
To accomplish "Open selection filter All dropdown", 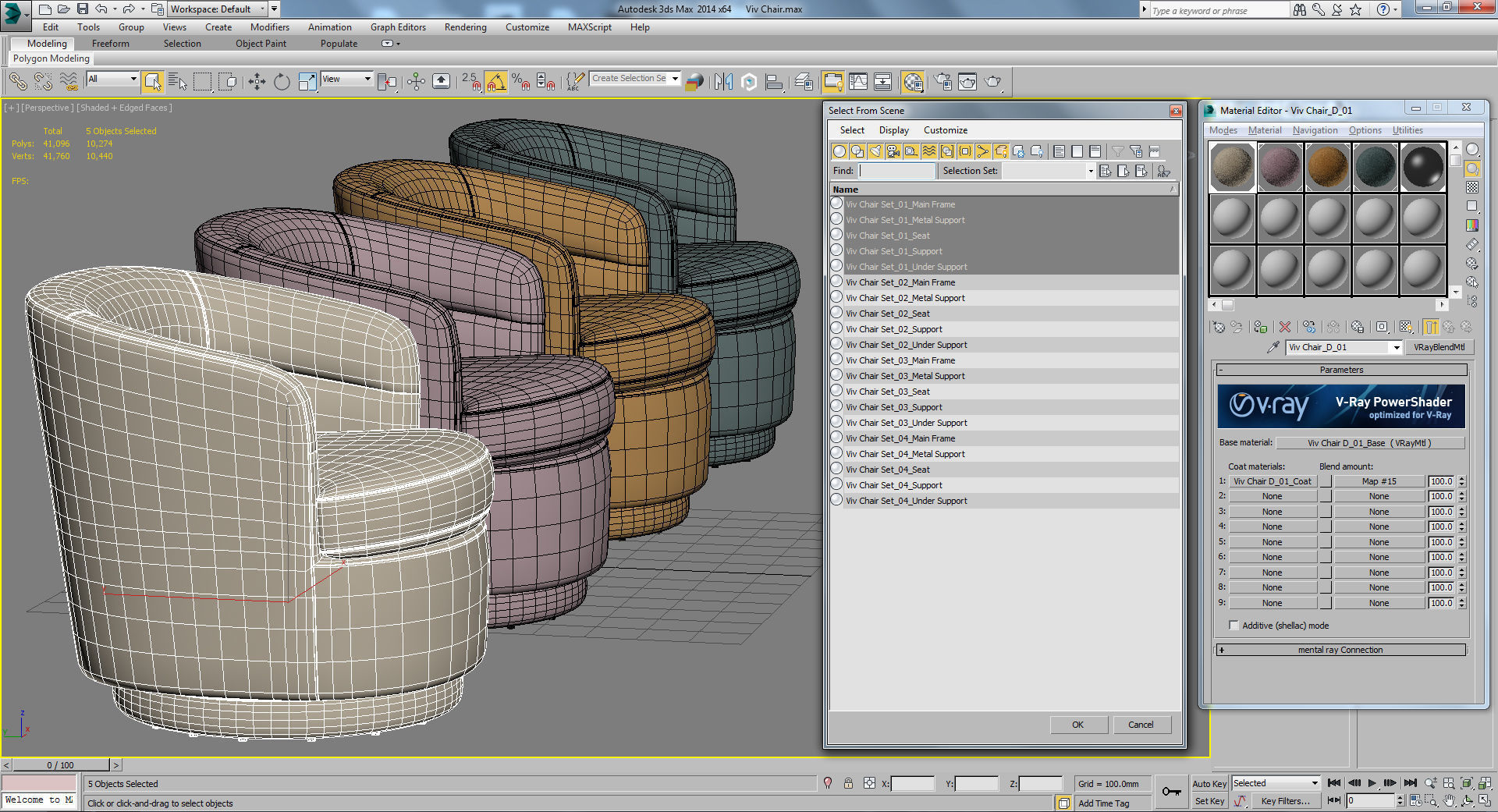I will [x=112, y=79].
